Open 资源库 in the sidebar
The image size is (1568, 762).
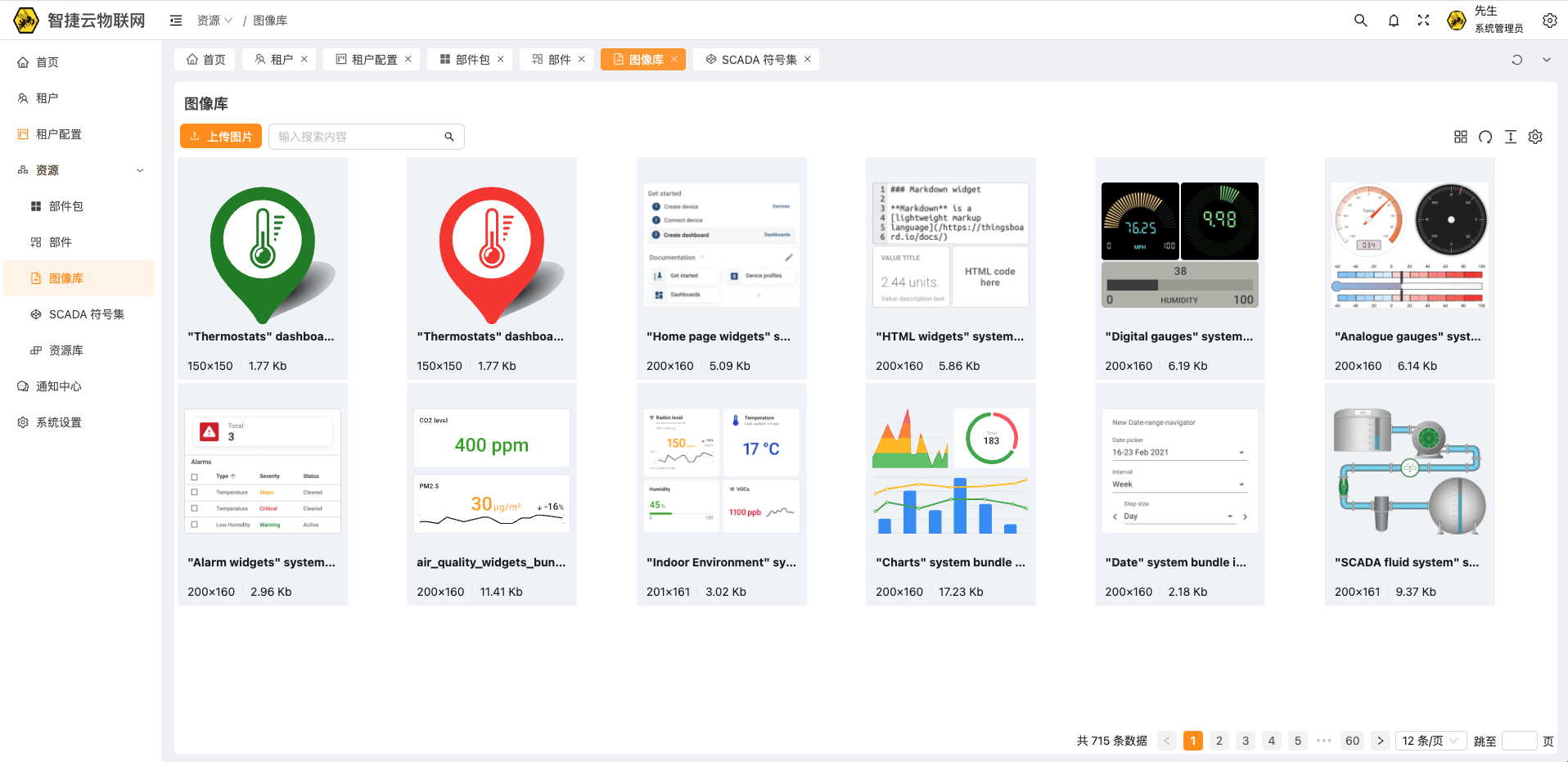tap(79, 350)
